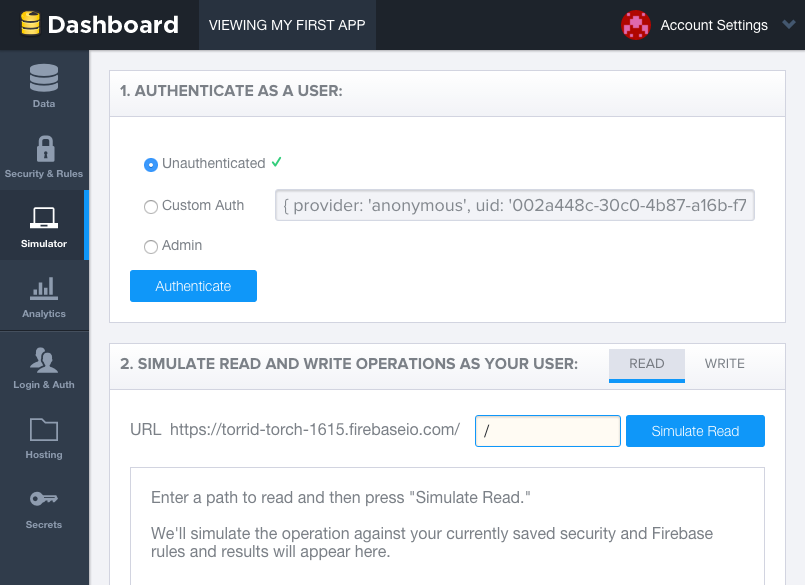Viewport: 805px width, 585px height.
Task: Click the red account avatar icon
Action: point(636,25)
